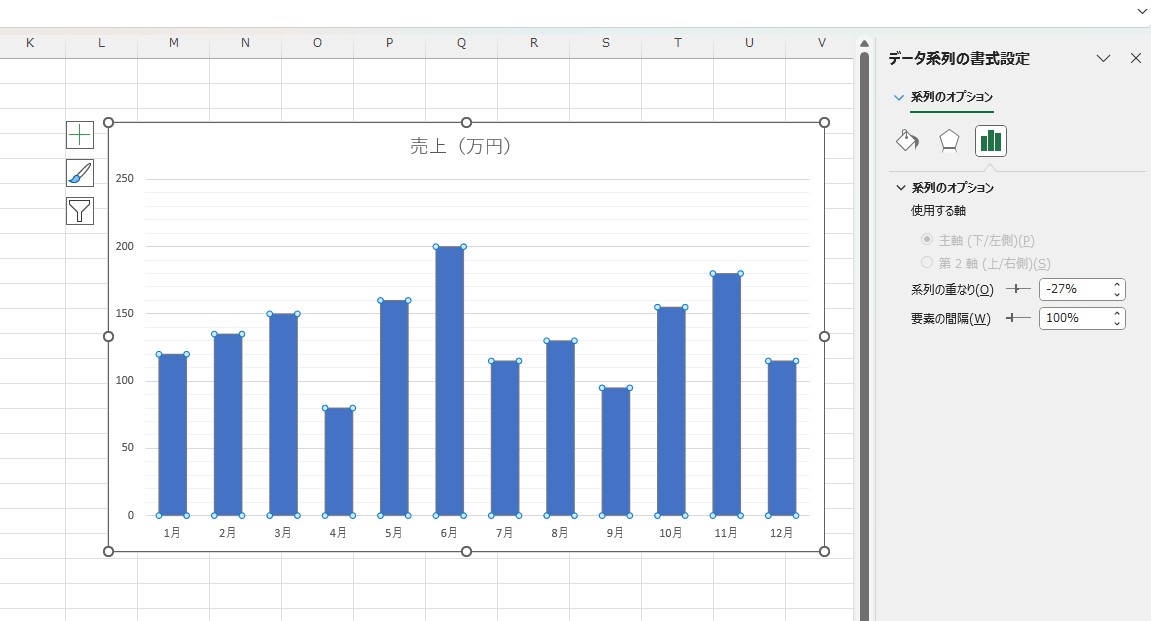Viewport: 1151px width, 621px height.
Task: Click the 要素の間隔 100% input field
Action: click(x=1074, y=318)
